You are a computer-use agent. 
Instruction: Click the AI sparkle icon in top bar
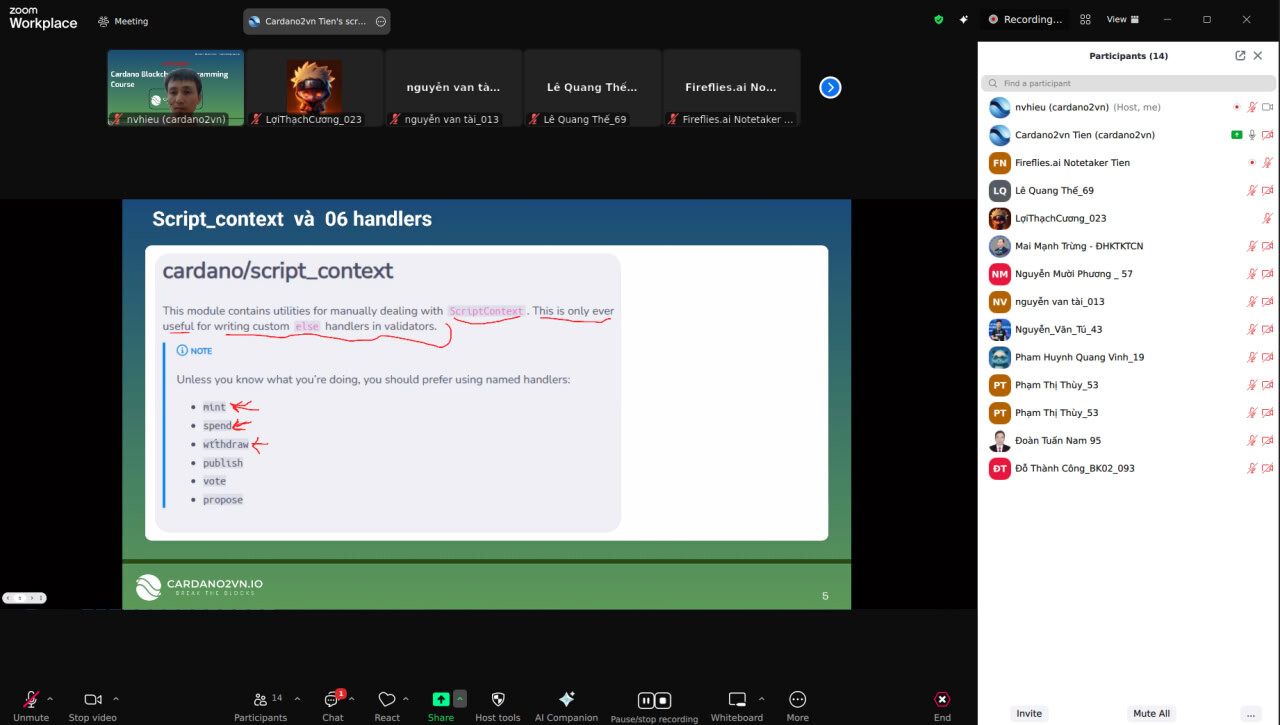(964, 19)
